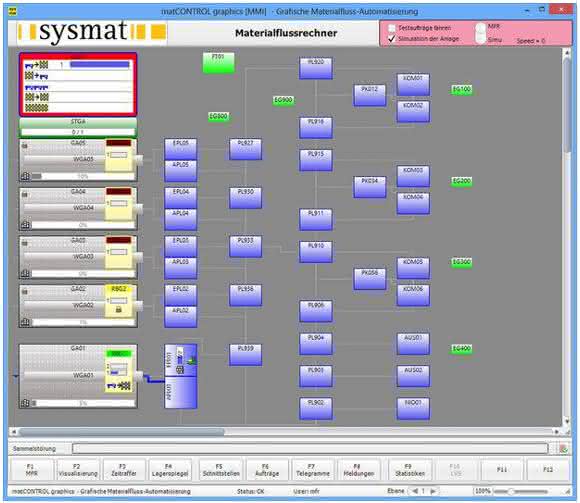Screen dimensions: 580x503
Task: Click the F11 function button
Action: click(502, 470)
